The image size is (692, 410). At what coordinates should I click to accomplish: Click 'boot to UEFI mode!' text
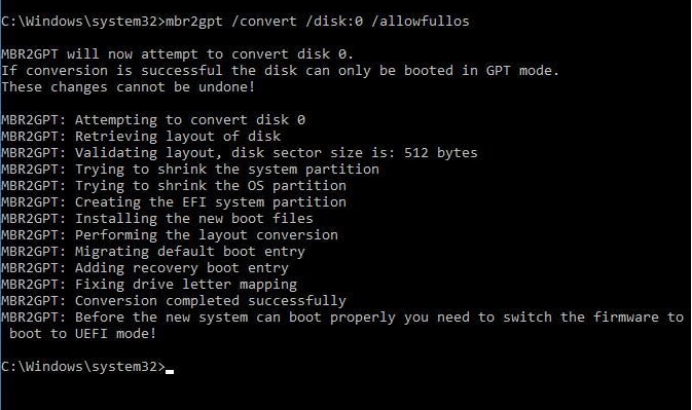pyautogui.click(x=83, y=334)
